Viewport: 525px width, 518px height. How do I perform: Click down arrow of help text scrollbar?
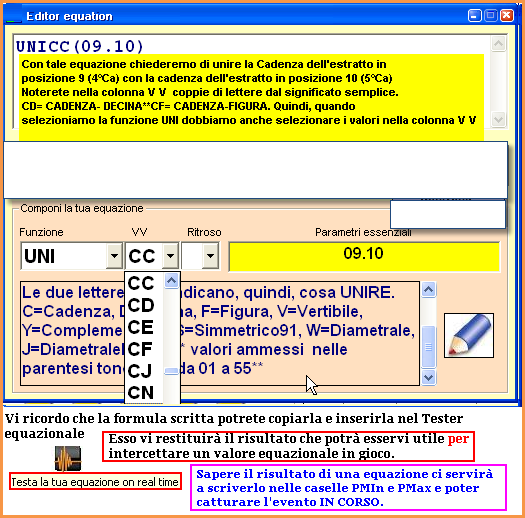(429, 377)
